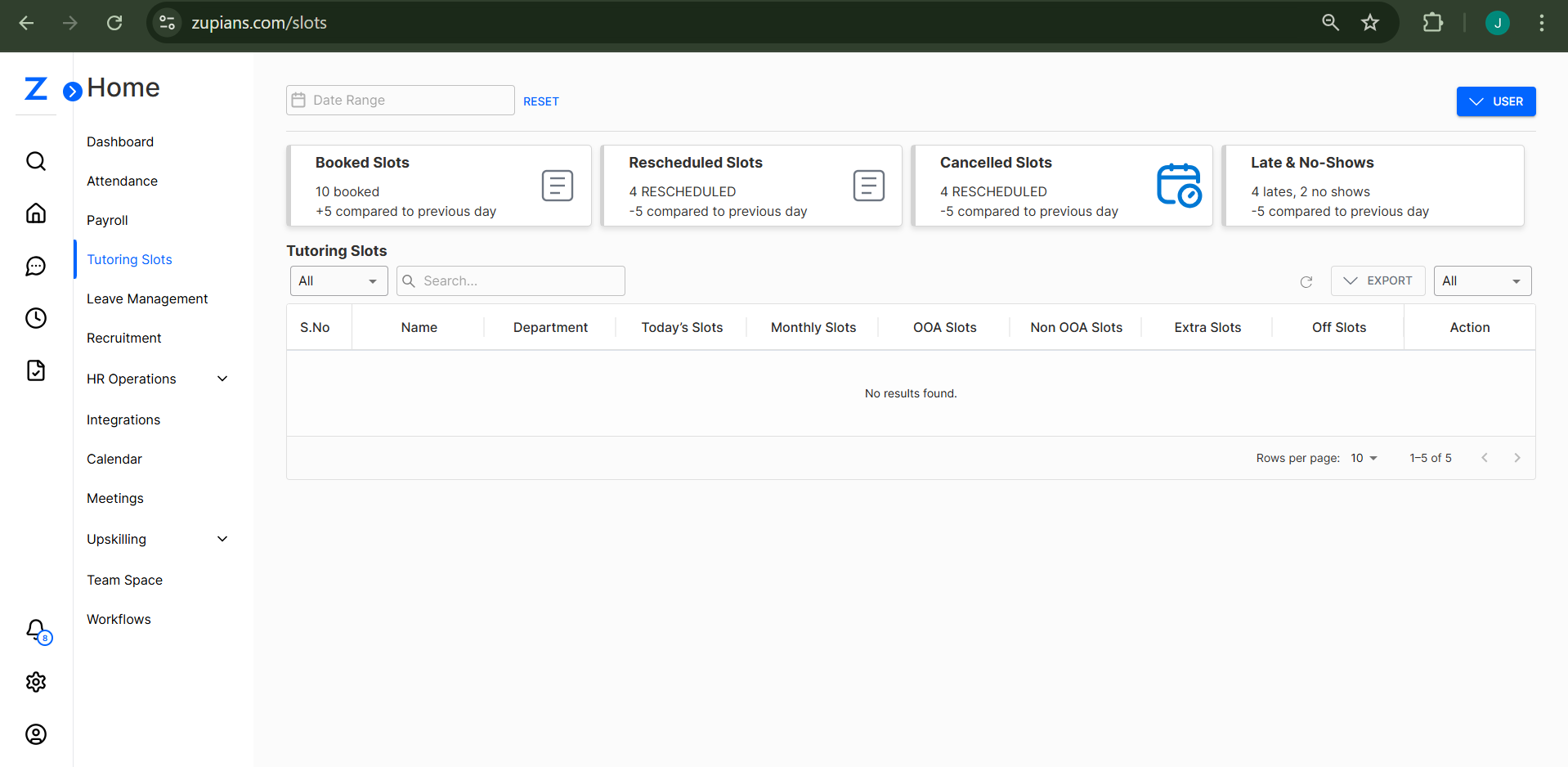
Task: Click the clock icon in left rail
Action: 36,318
